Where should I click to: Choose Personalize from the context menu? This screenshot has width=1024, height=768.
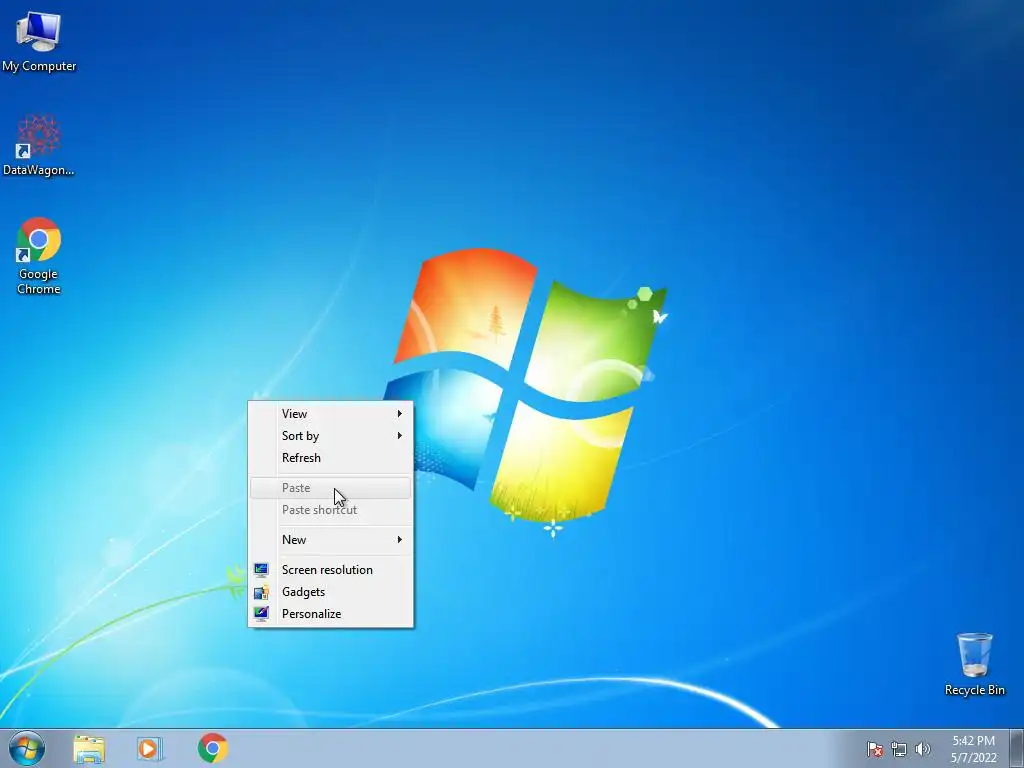tap(330, 614)
